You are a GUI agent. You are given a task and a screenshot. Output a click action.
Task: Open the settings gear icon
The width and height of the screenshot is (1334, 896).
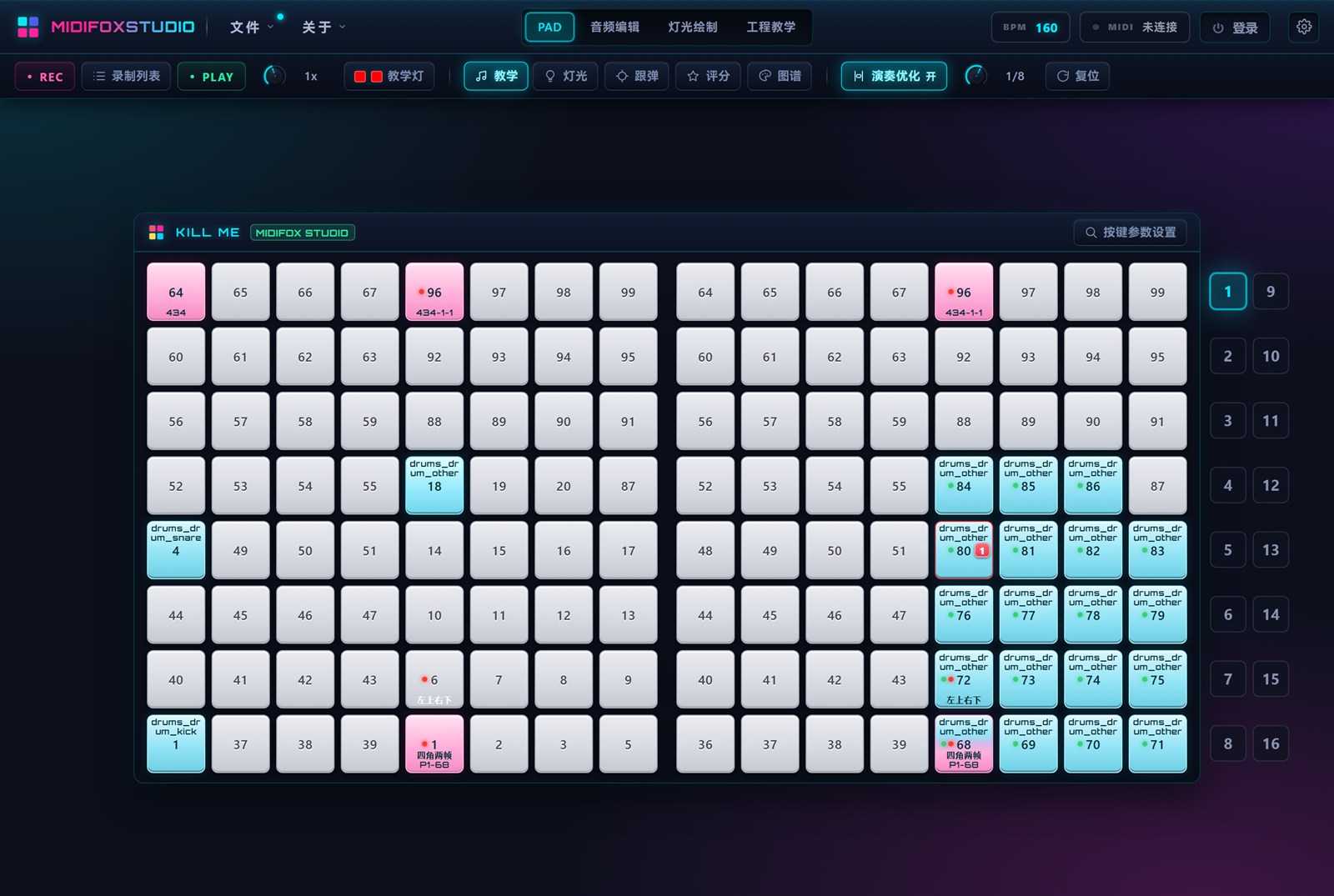click(1304, 27)
